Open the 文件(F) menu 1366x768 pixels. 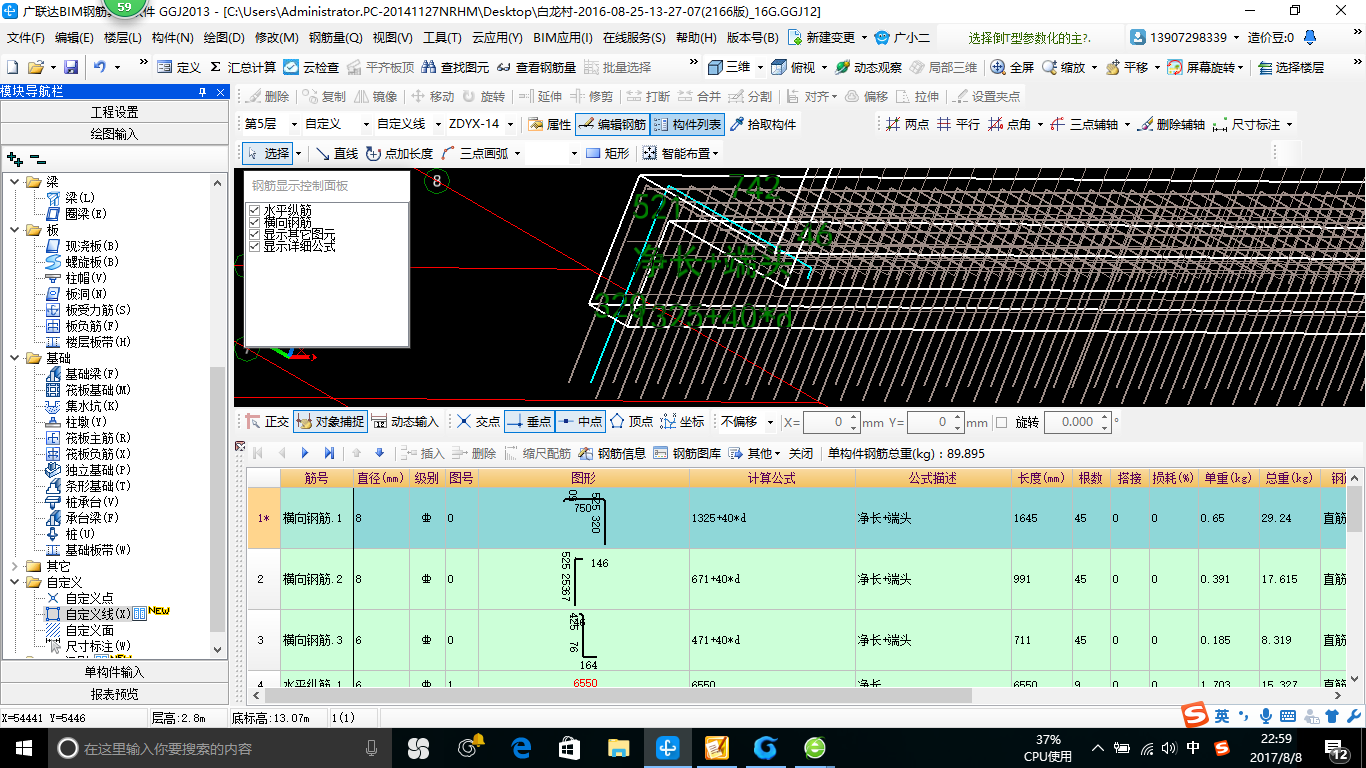26,38
